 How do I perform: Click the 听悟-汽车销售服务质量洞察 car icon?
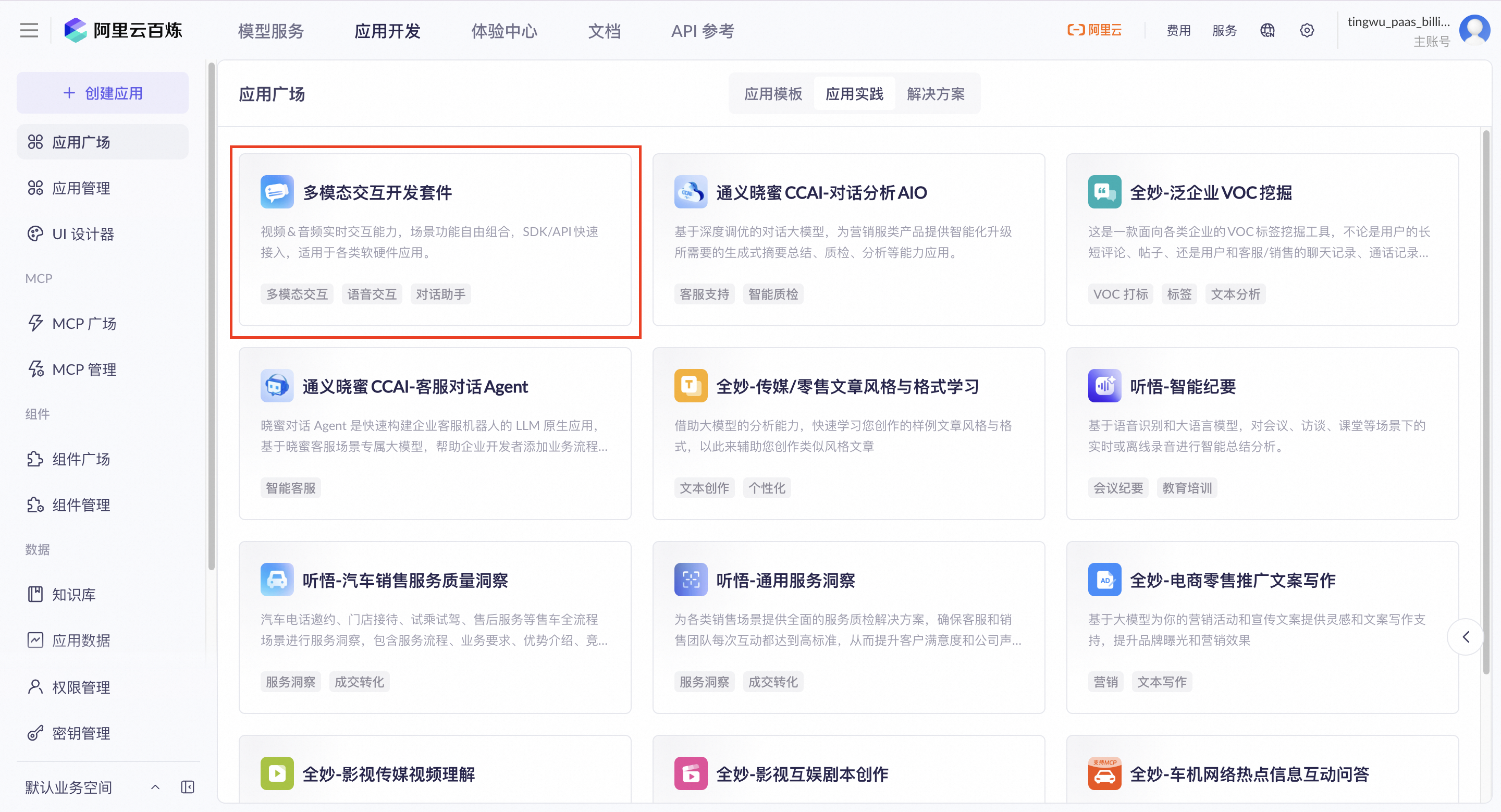pos(277,580)
